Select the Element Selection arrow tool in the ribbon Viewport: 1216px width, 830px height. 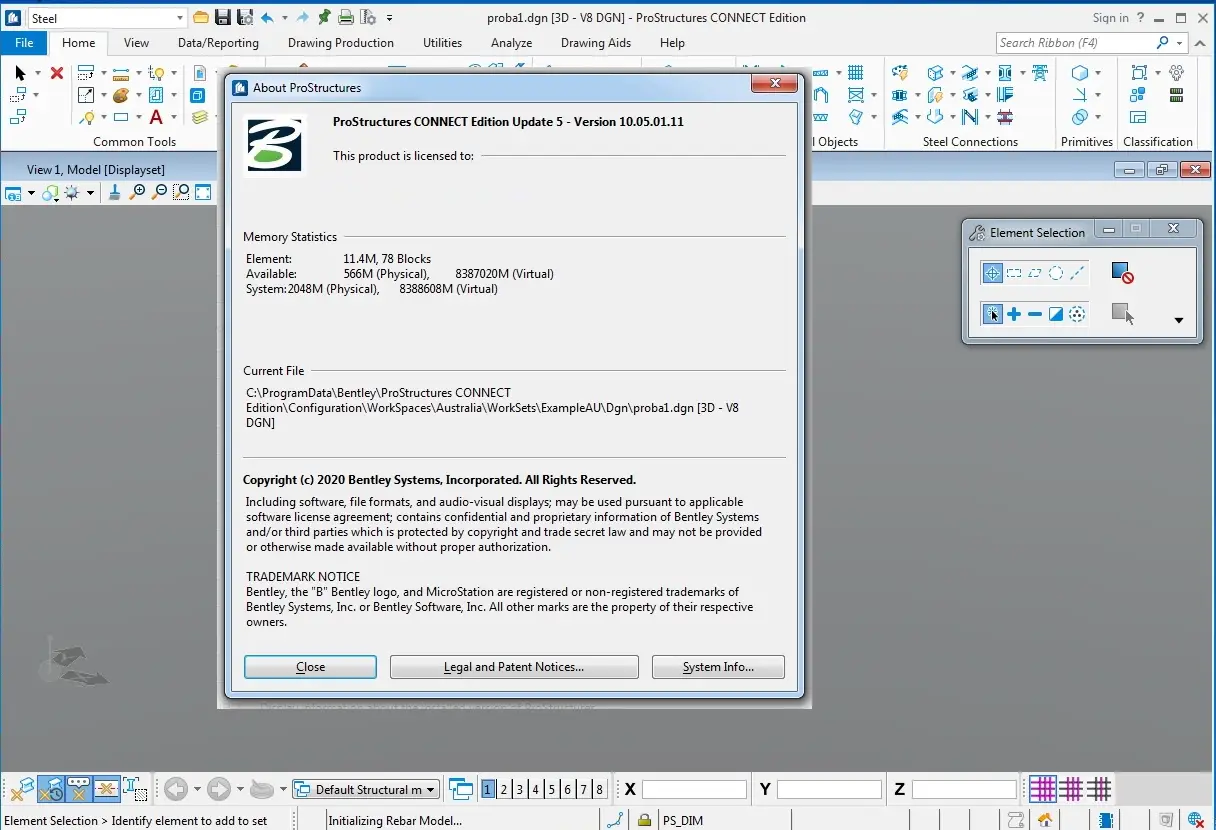[x=21, y=73]
